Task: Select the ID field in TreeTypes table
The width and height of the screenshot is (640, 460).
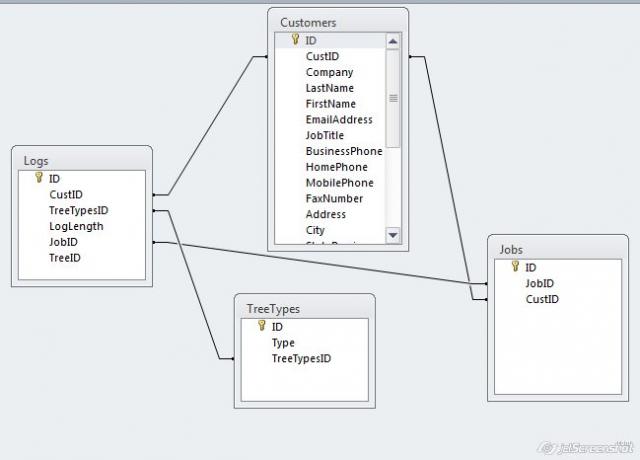Action: [x=305, y=327]
